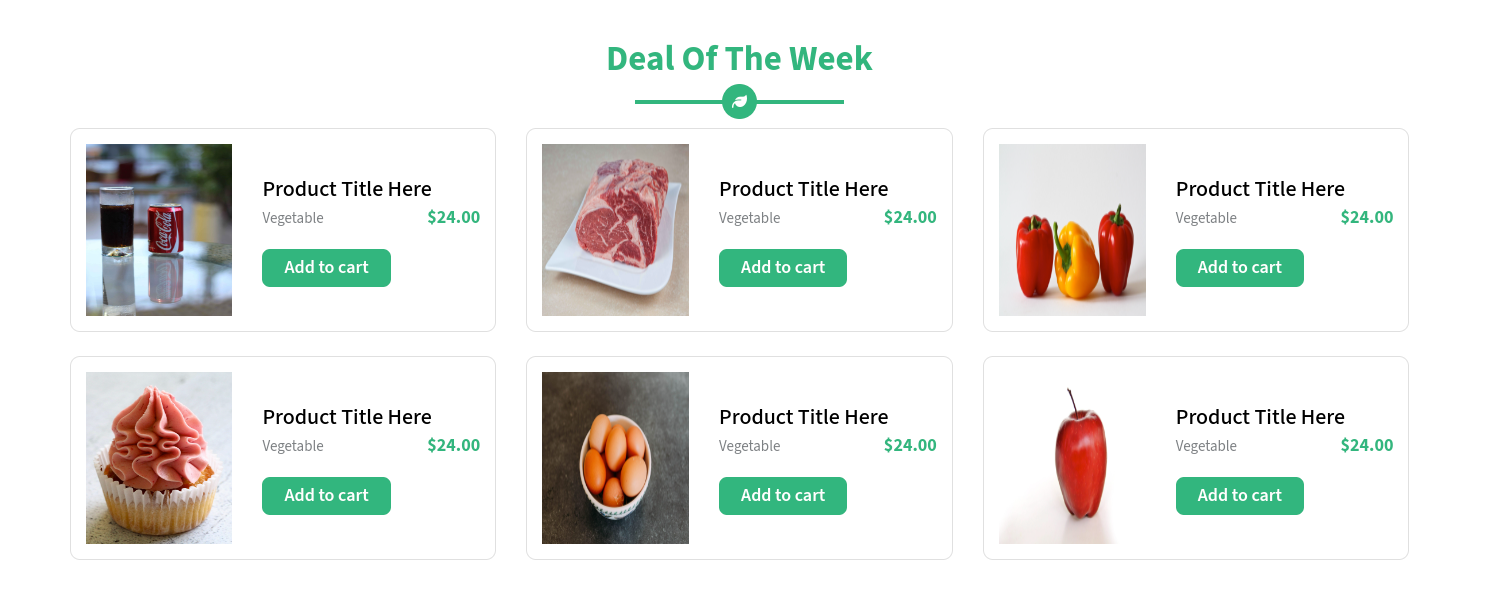Select the Vegetable category under the meat product
1496x603 pixels.
point(749,218)
